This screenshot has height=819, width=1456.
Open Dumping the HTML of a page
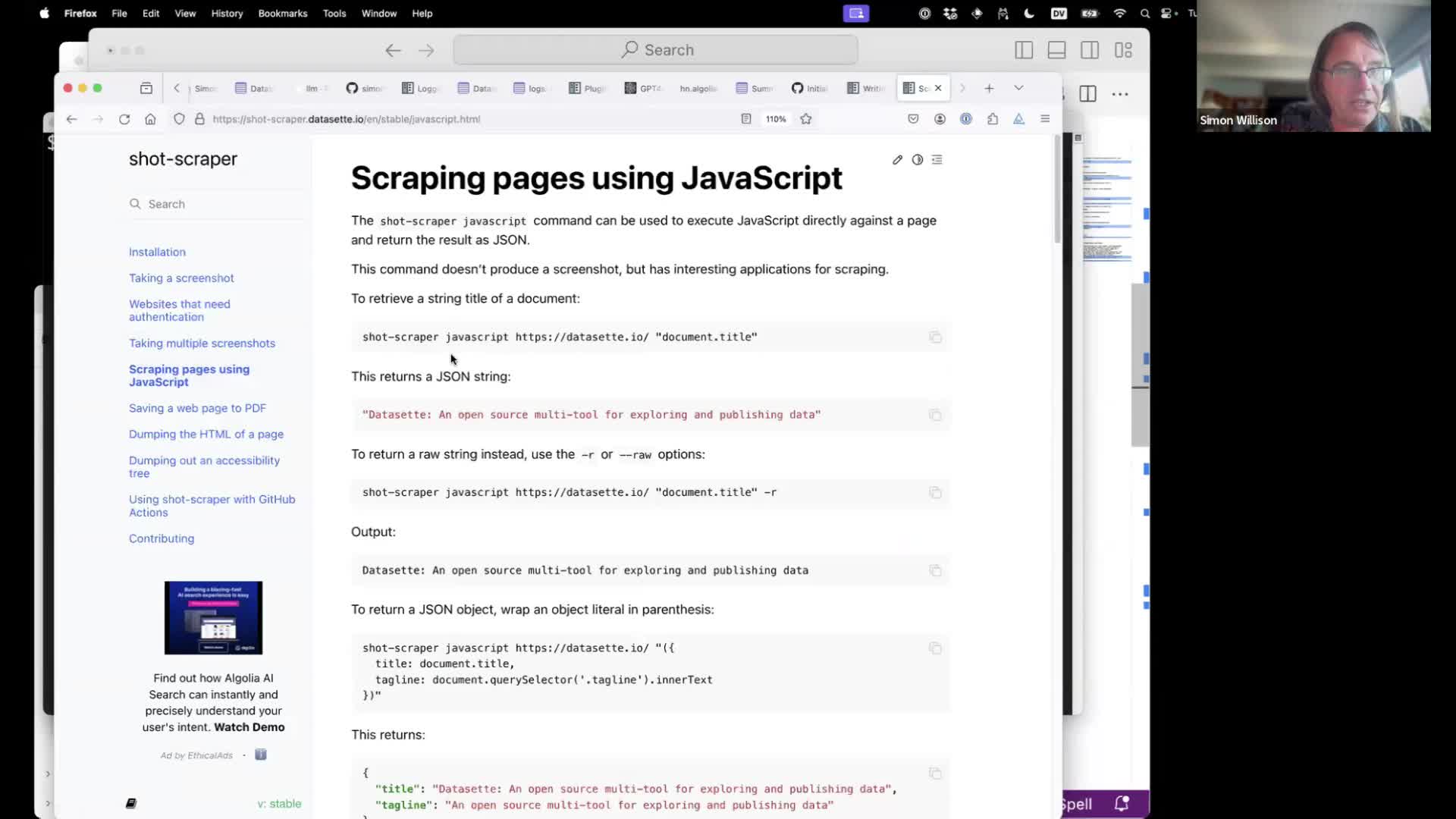206,435
